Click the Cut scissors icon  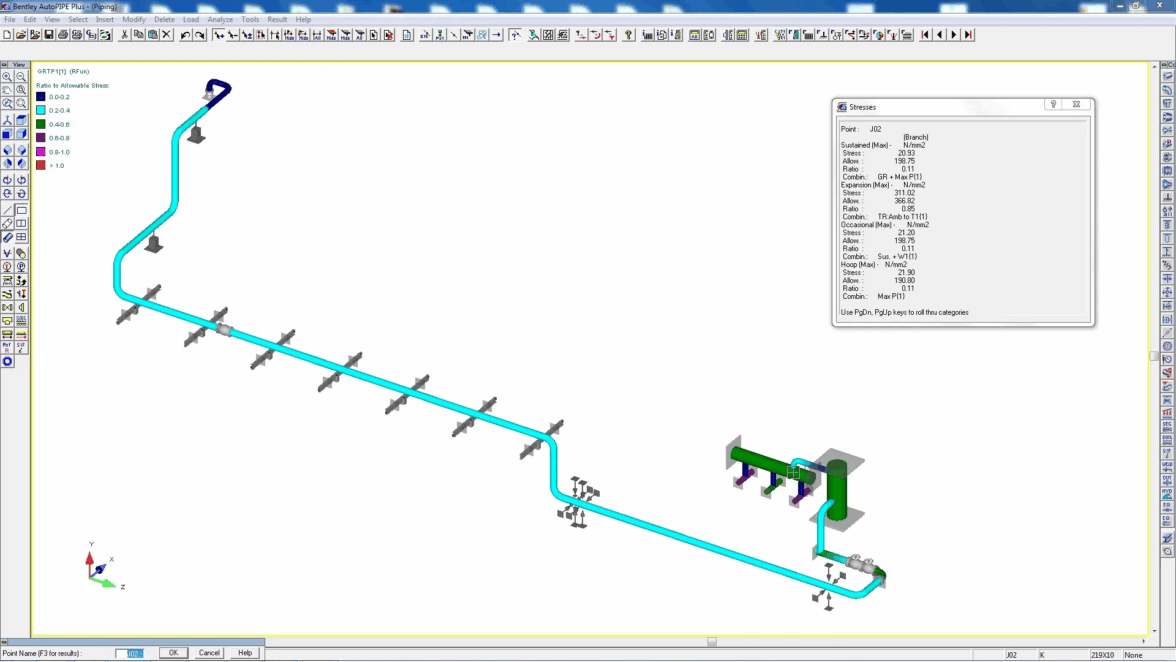pyautogui.click(x=125, y=35)
